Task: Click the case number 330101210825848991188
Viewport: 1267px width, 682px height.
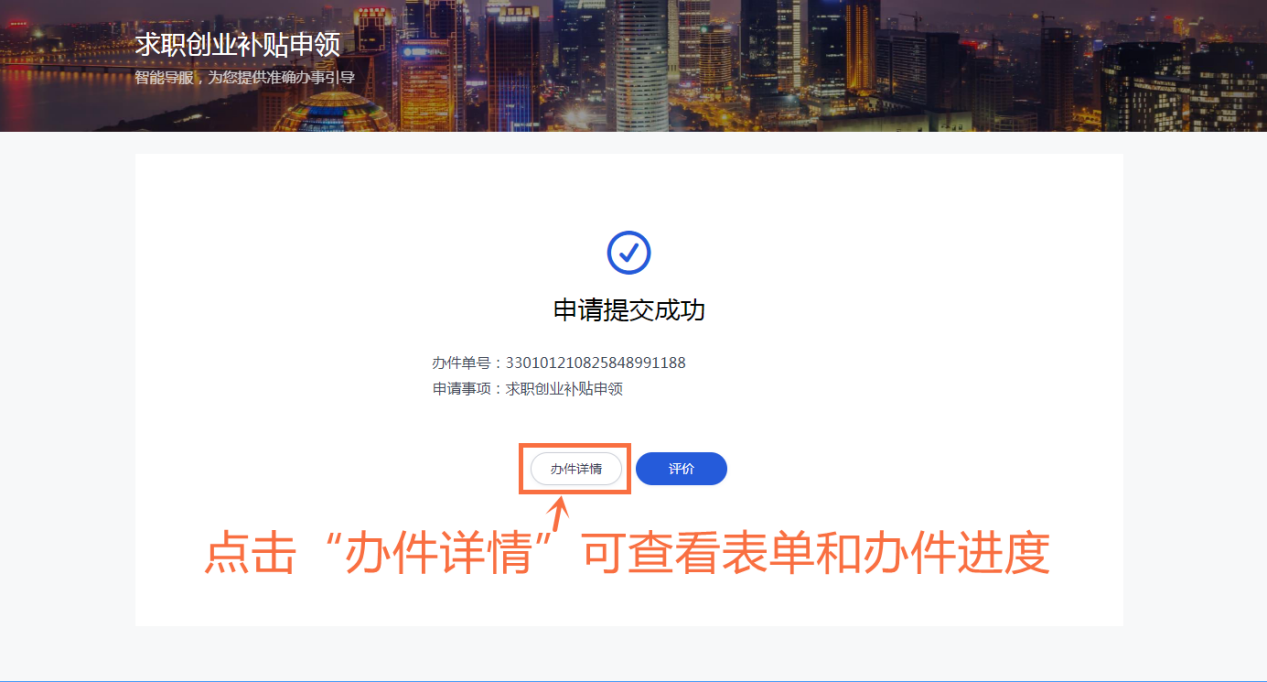Action: pos(596,363)
